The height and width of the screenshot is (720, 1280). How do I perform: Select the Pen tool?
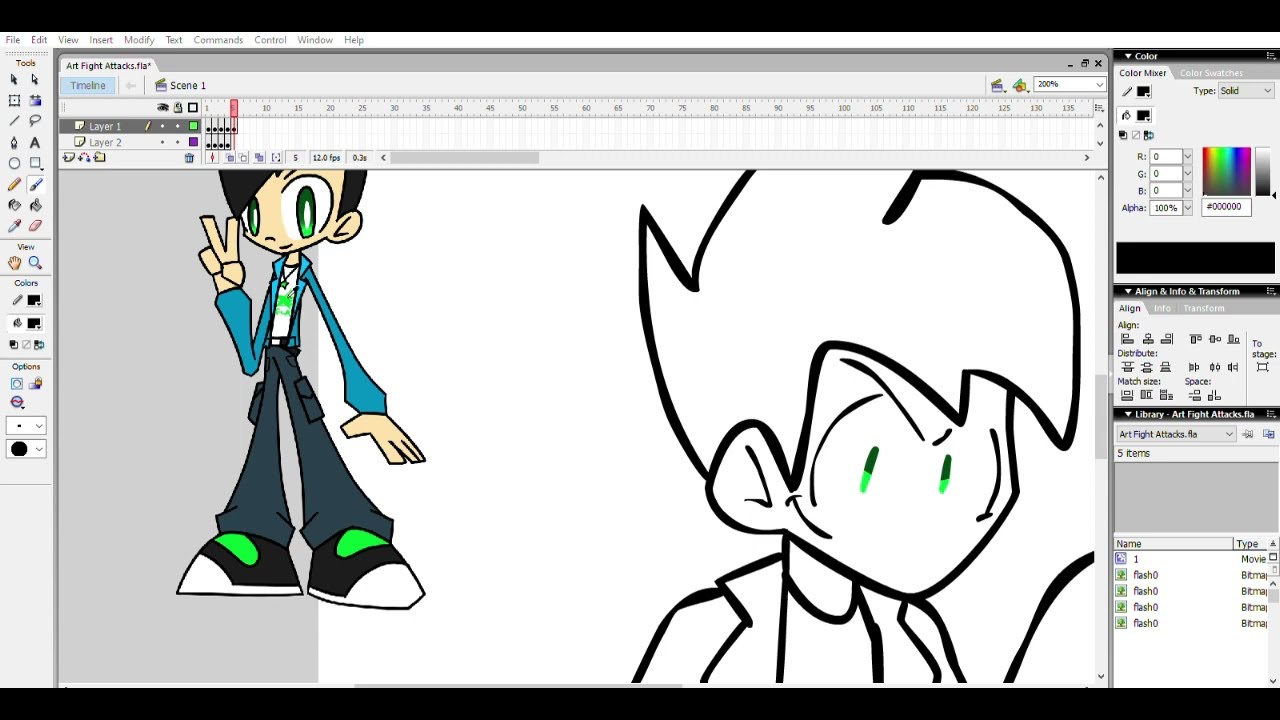point(14,142)
